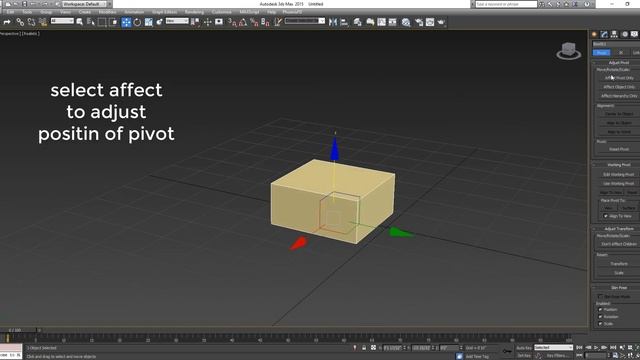Image resolution: width=640 pixels, height=360 pixels.
Task: Activate the Bind to Space Warp tool
Action: coord(43,22)
